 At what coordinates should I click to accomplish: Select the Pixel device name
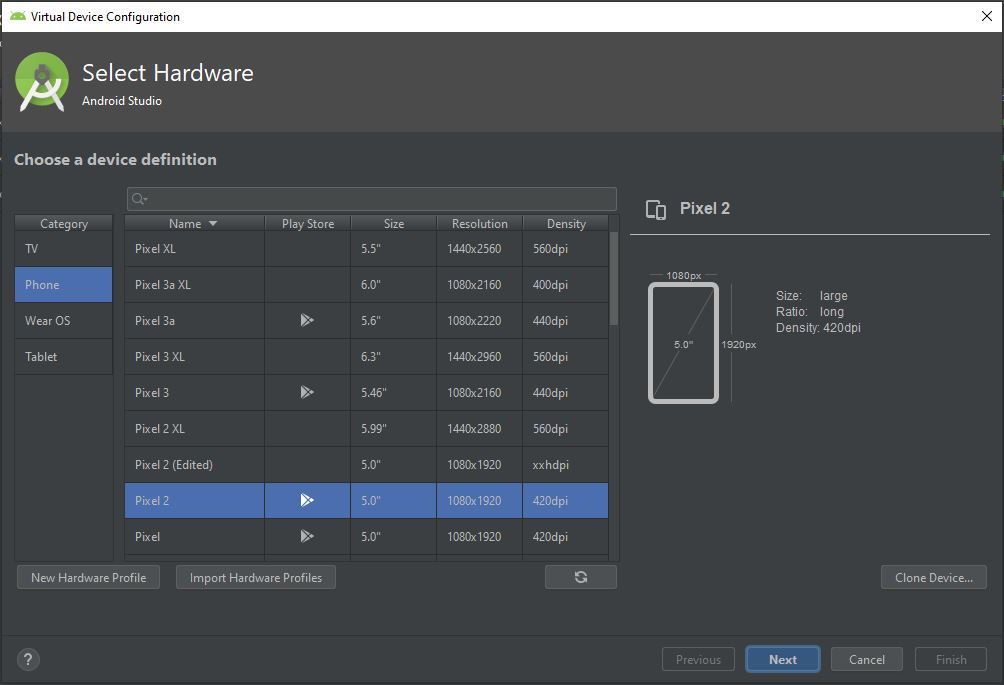click(x=147, y=536)
